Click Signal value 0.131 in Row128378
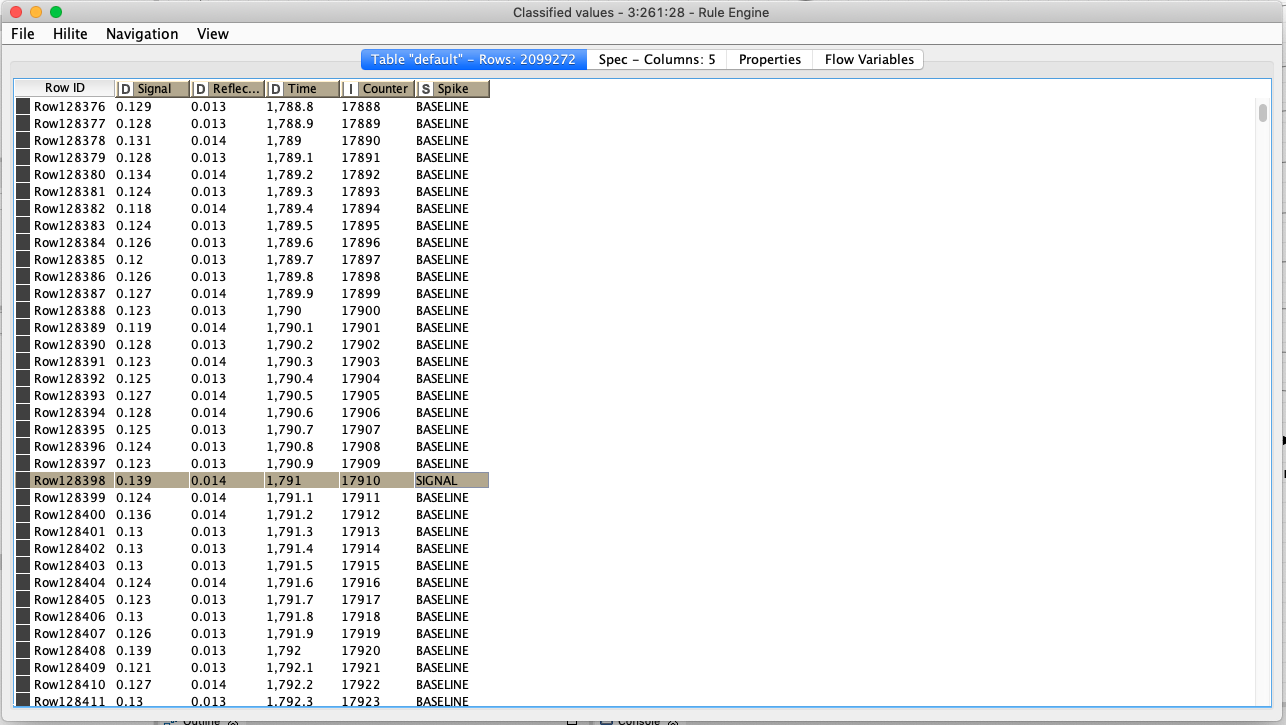Screen dimensions: 1286x725 134,140
